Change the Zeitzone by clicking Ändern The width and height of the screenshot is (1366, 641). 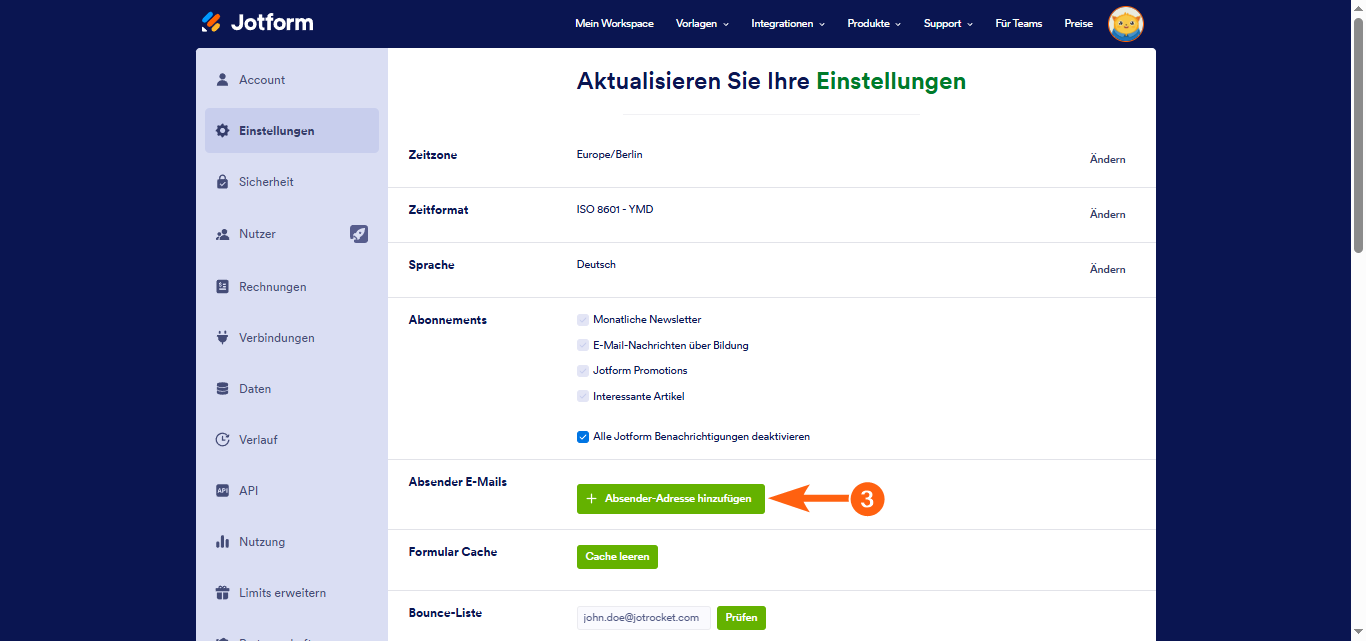point(1107,159)
